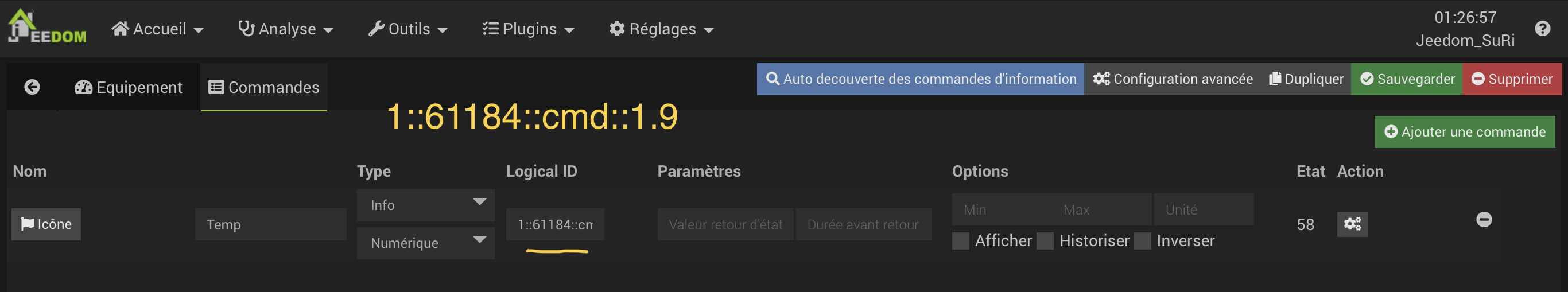This screenshot has height=292, width=1568.
Task: Click the back arrow circle icon
Action: click(x=32, y=87)
